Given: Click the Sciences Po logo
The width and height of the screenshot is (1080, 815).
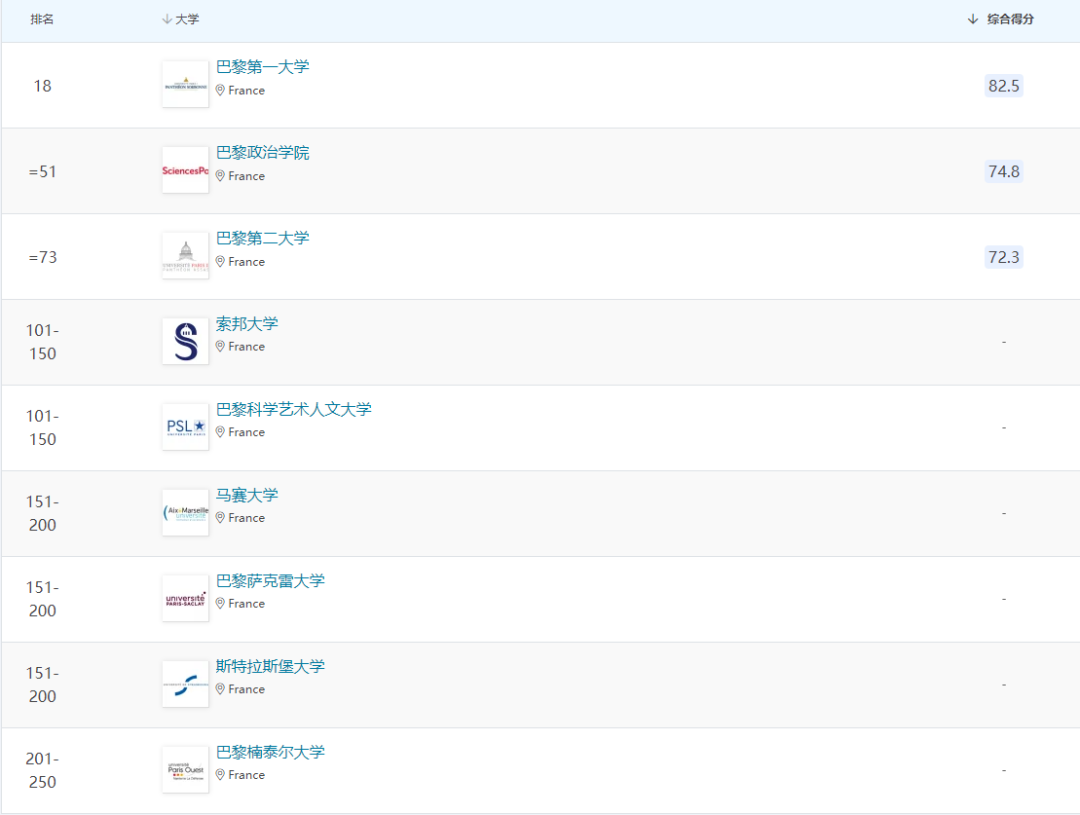Looking at the screenshot, I should (185, 170).
